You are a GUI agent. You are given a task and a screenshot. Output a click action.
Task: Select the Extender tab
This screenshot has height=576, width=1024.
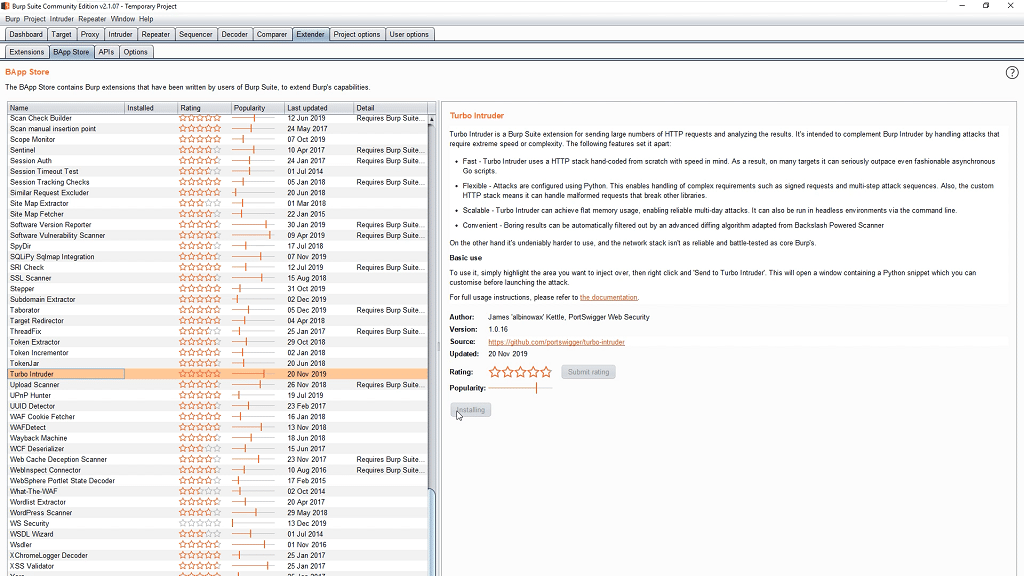310,35
